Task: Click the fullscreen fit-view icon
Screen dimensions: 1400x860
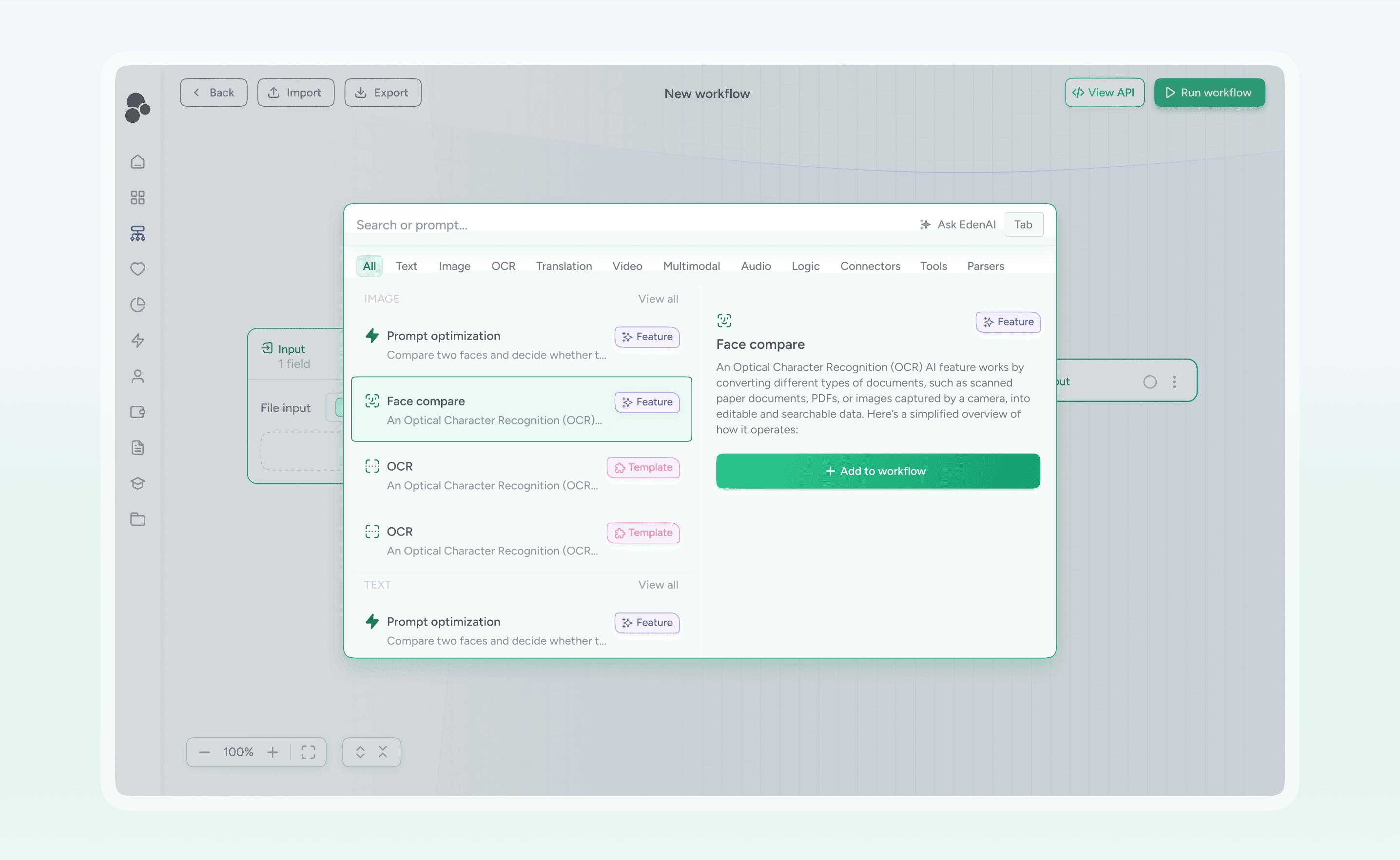Action: click(x=309, y=752)
